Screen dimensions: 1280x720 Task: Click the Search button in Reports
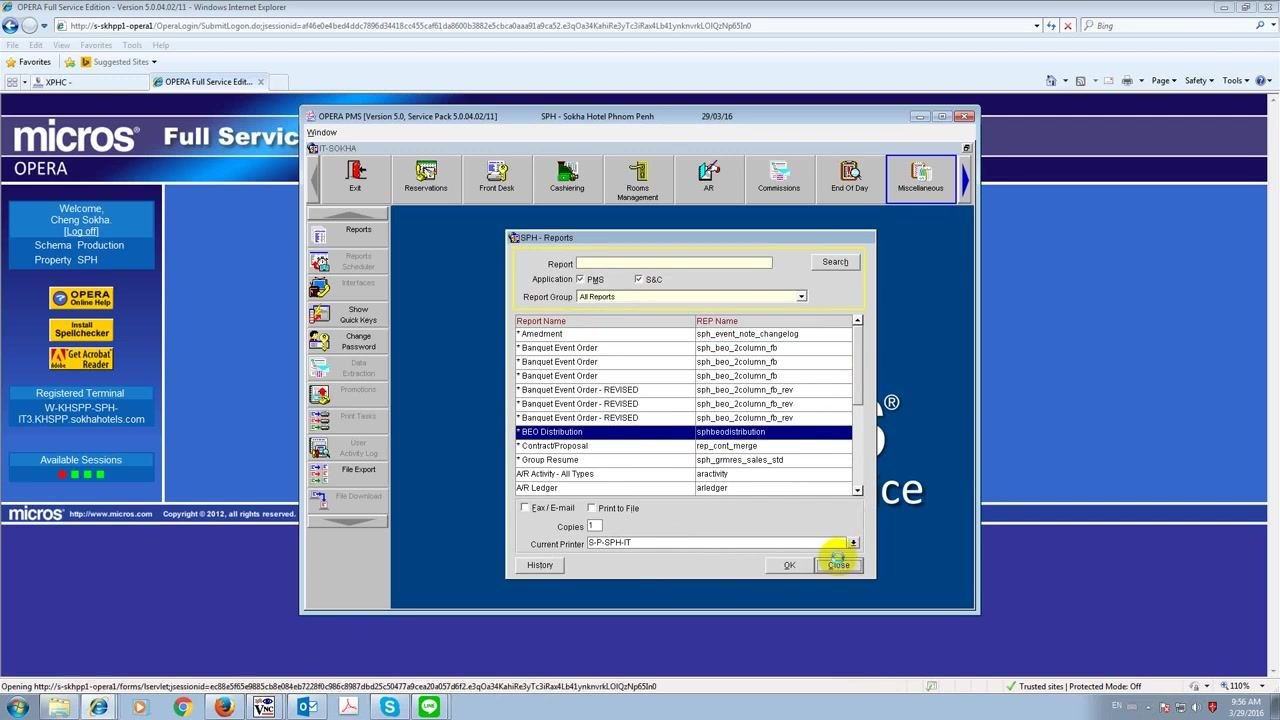coord(835,262)
